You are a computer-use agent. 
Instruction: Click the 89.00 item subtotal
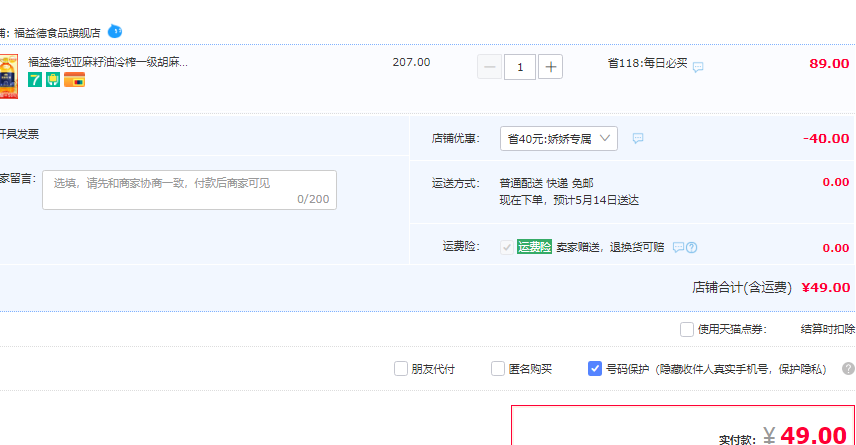829,63
